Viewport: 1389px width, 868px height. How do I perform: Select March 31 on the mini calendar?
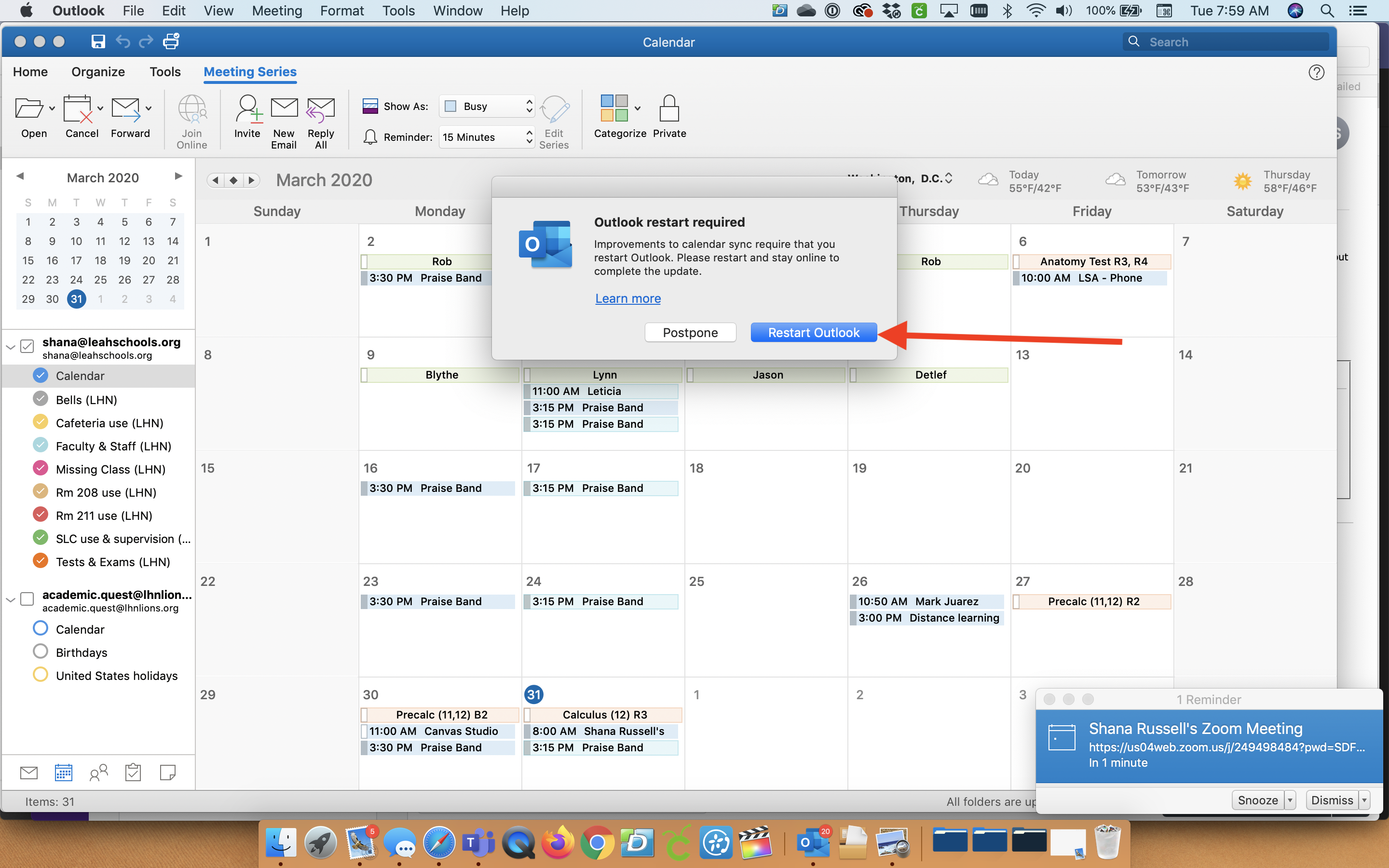tap(76, 298)
